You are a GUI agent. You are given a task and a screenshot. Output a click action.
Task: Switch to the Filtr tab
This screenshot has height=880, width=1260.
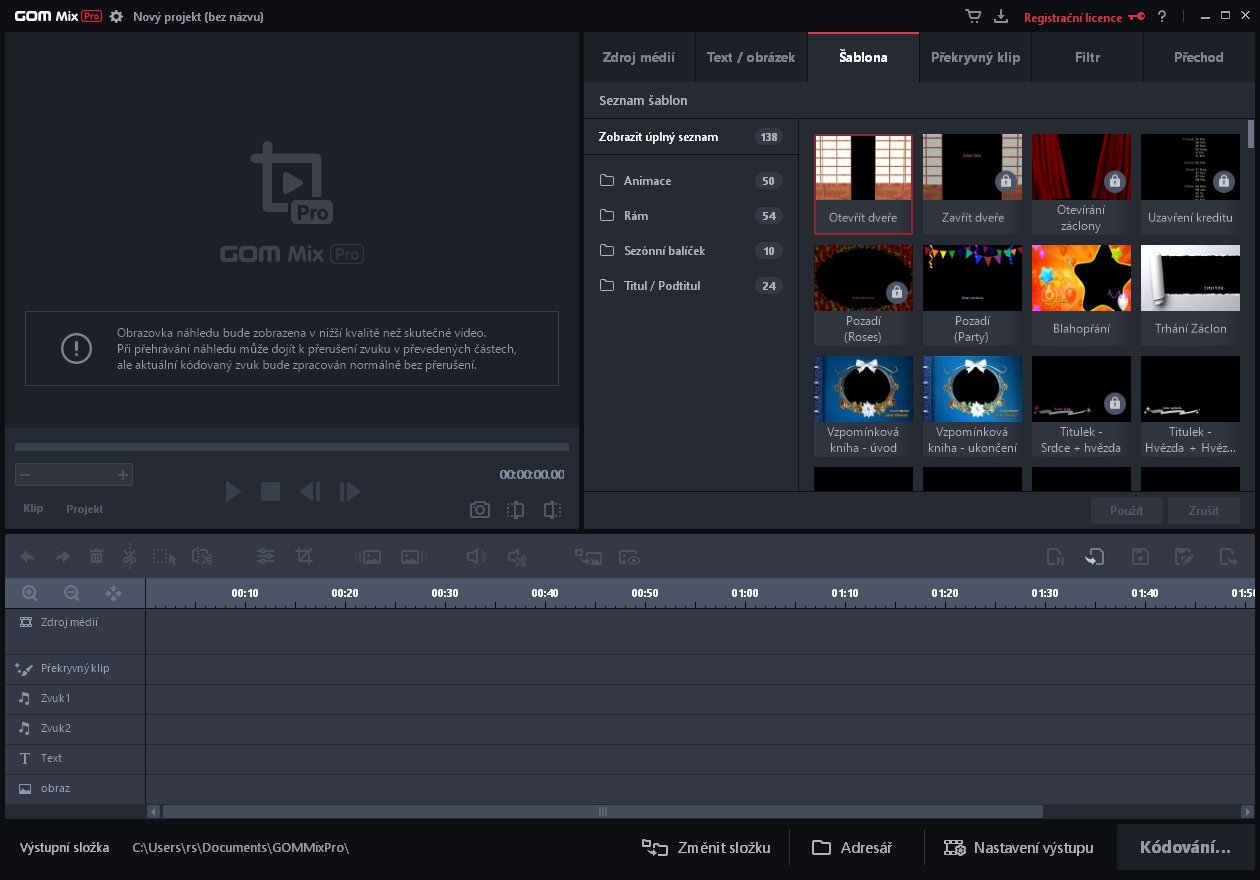tap(1087, 57)
